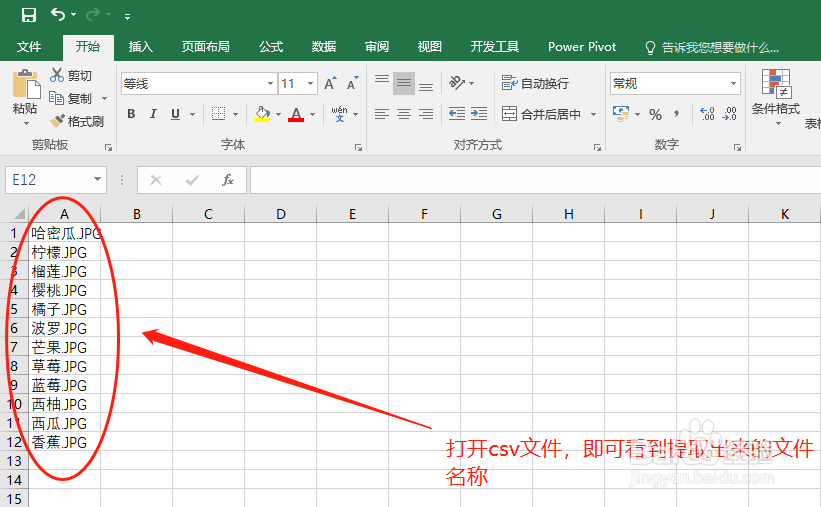Open the font color palette dropdown arrow
821x507 pixels.
click(x=313, y=114)
